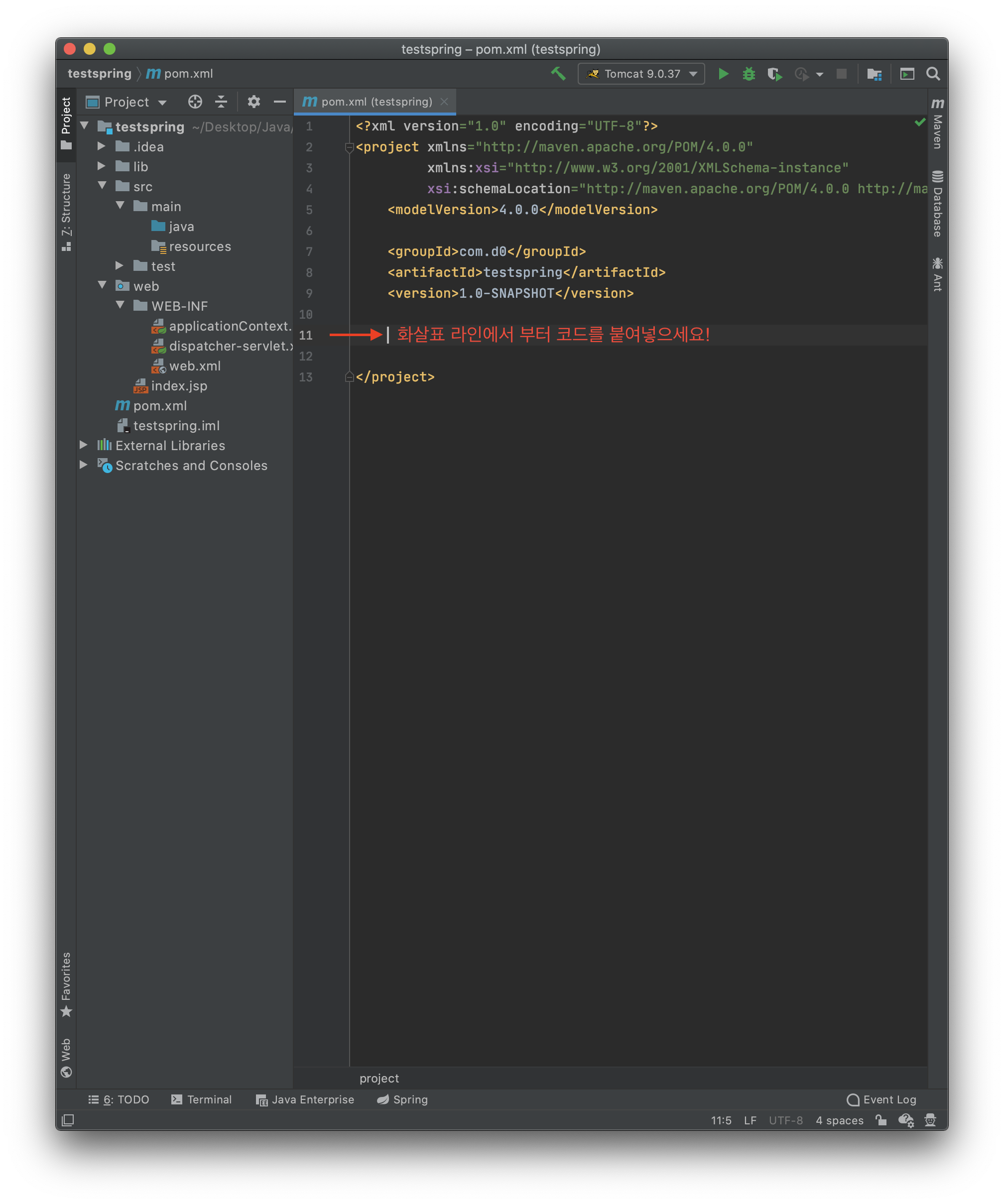Toggle read-only lock icon in status bar
Image resolution: width=1004 pixels, height=1204 pixels.
(880, 1120)
